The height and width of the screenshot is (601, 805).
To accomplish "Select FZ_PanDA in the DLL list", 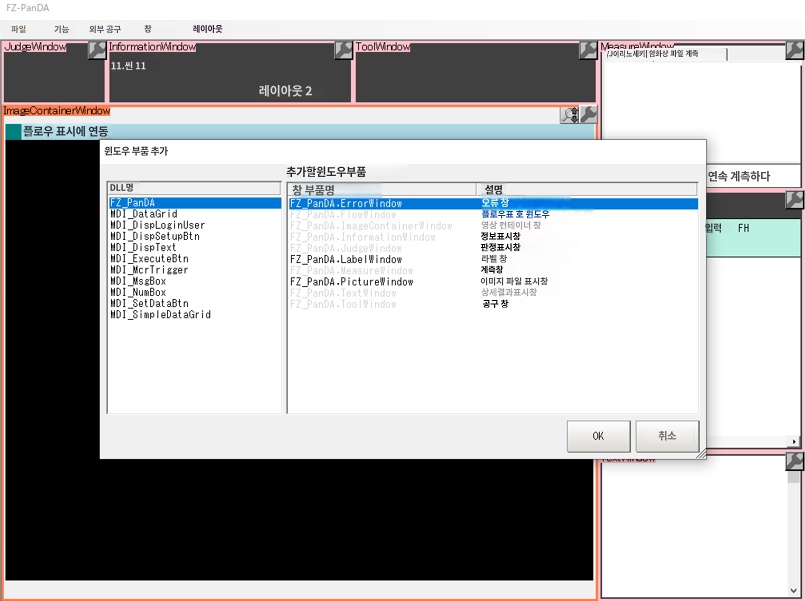I will (195, 203).
